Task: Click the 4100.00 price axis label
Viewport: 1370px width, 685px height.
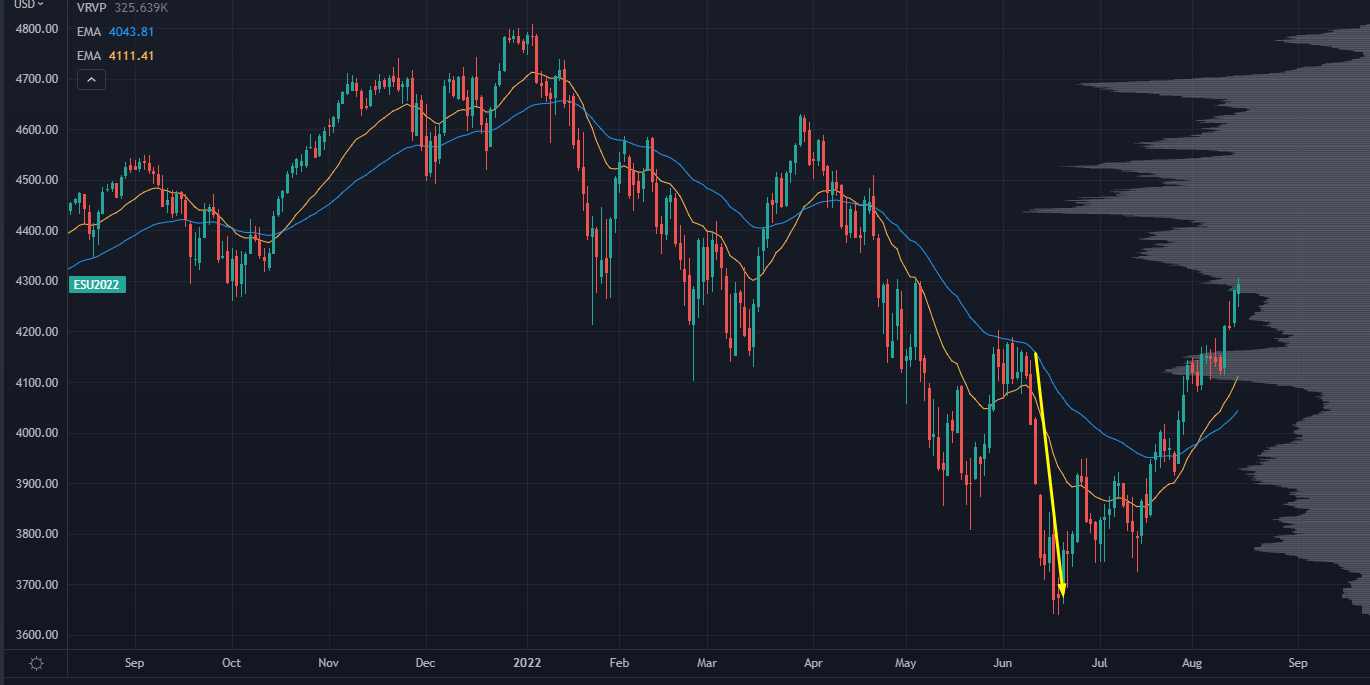Action: (x=37, y=383)
